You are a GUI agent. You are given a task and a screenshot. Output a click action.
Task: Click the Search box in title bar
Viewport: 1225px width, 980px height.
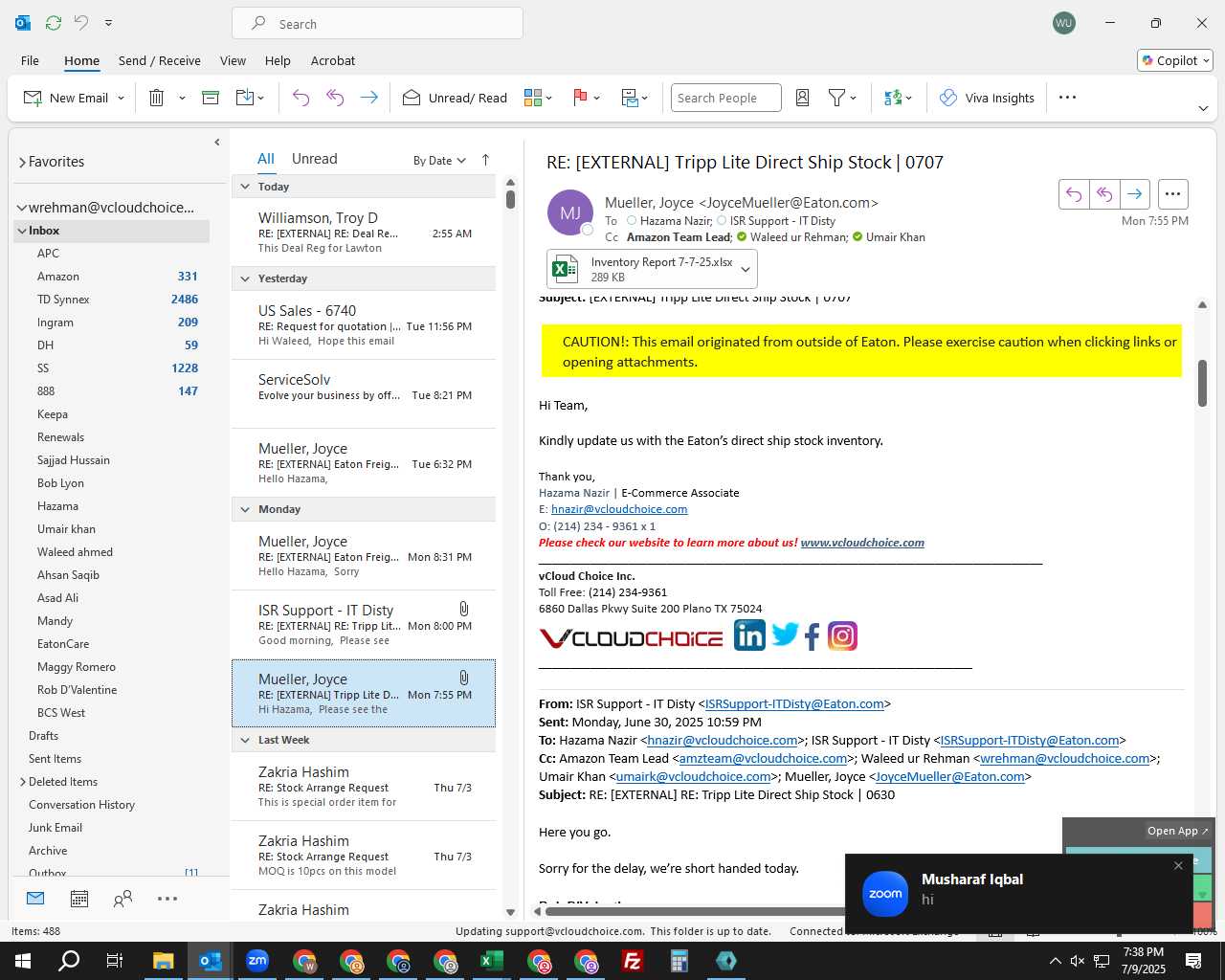coord(377,23)
